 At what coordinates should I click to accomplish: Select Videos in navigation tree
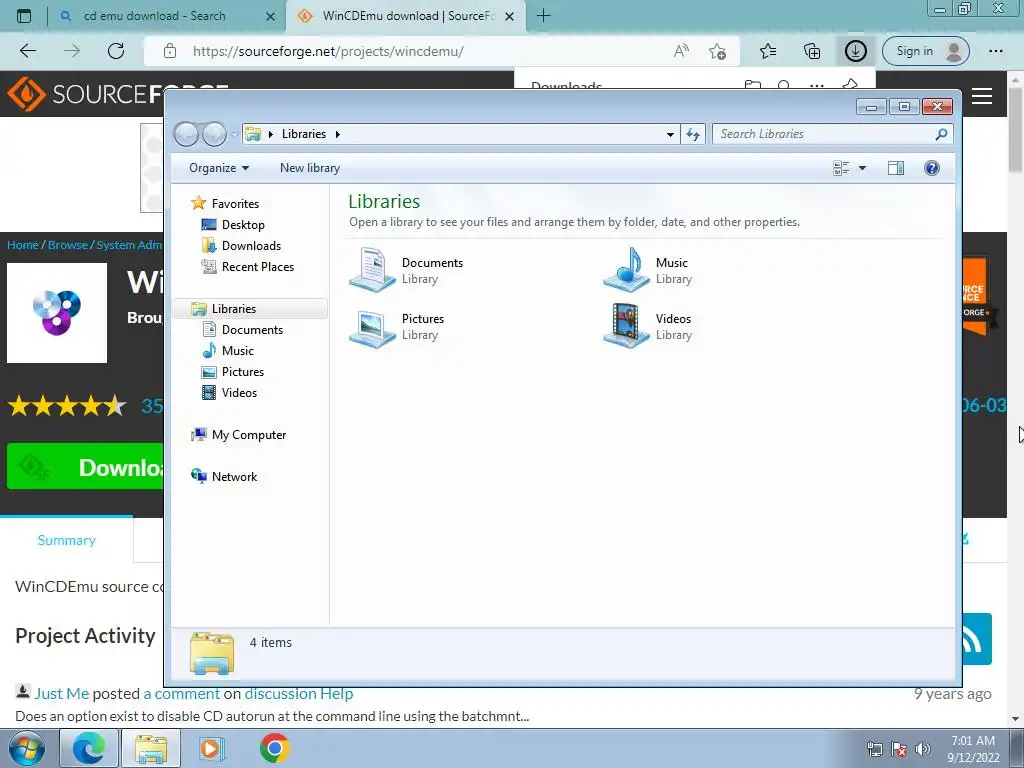click(239, 393)
